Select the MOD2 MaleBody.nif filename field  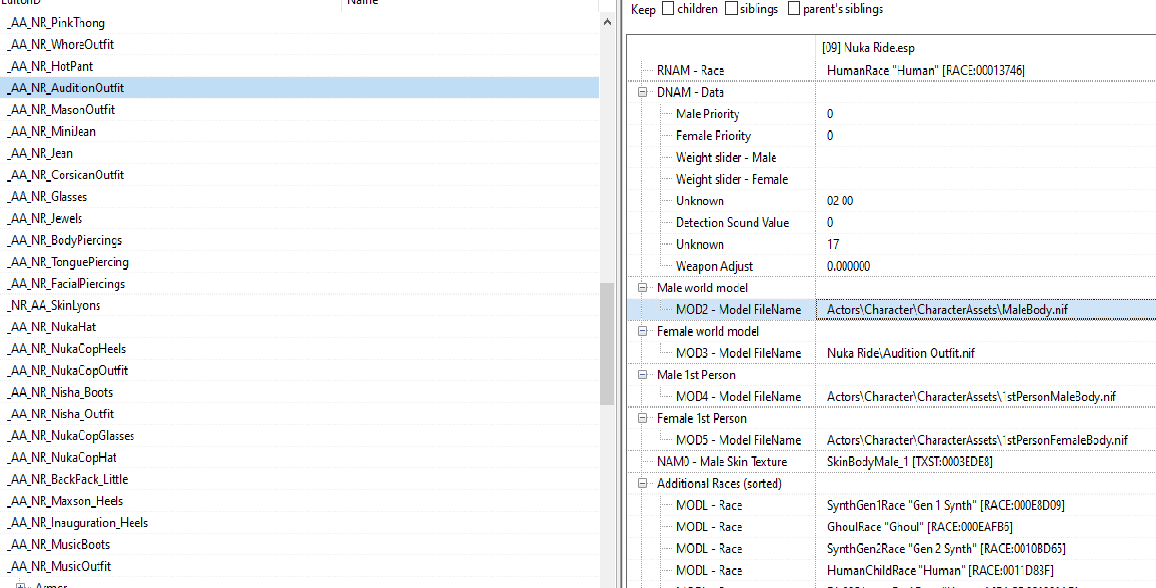point(986,309)
